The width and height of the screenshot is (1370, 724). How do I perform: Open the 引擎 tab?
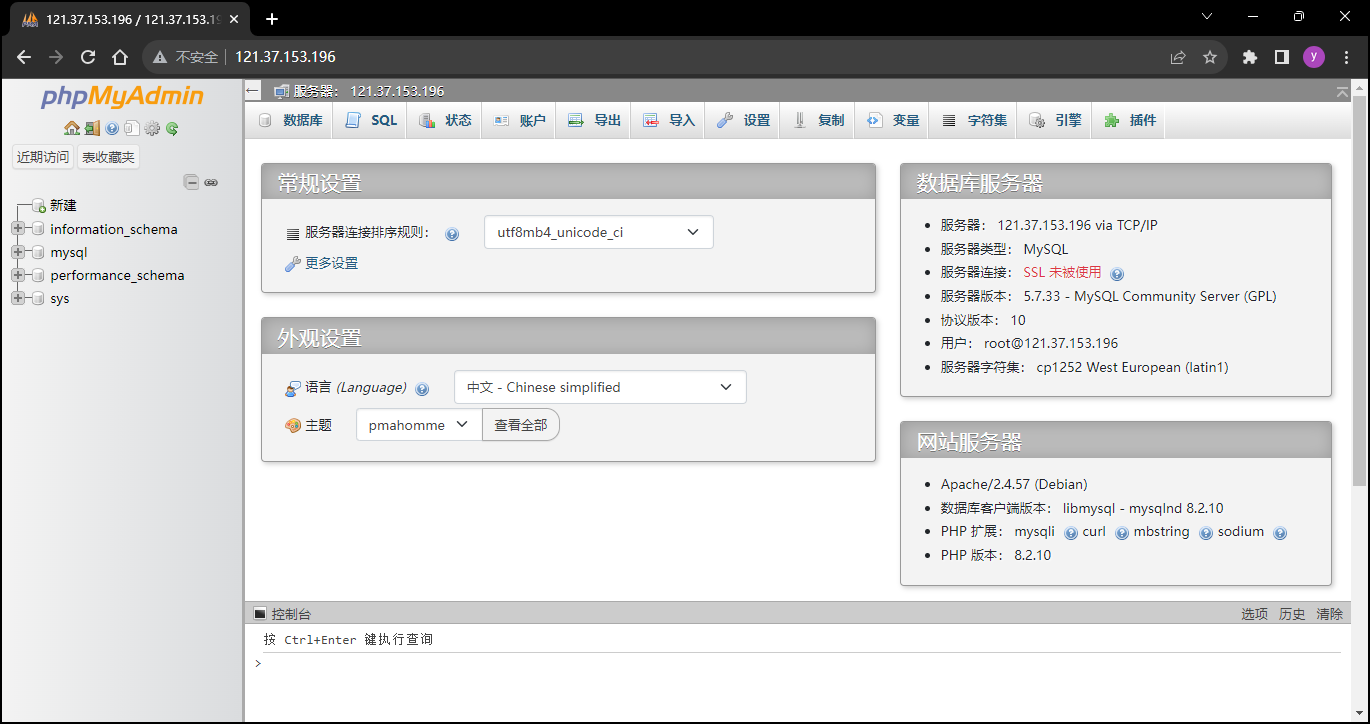tap(1056, 120)
